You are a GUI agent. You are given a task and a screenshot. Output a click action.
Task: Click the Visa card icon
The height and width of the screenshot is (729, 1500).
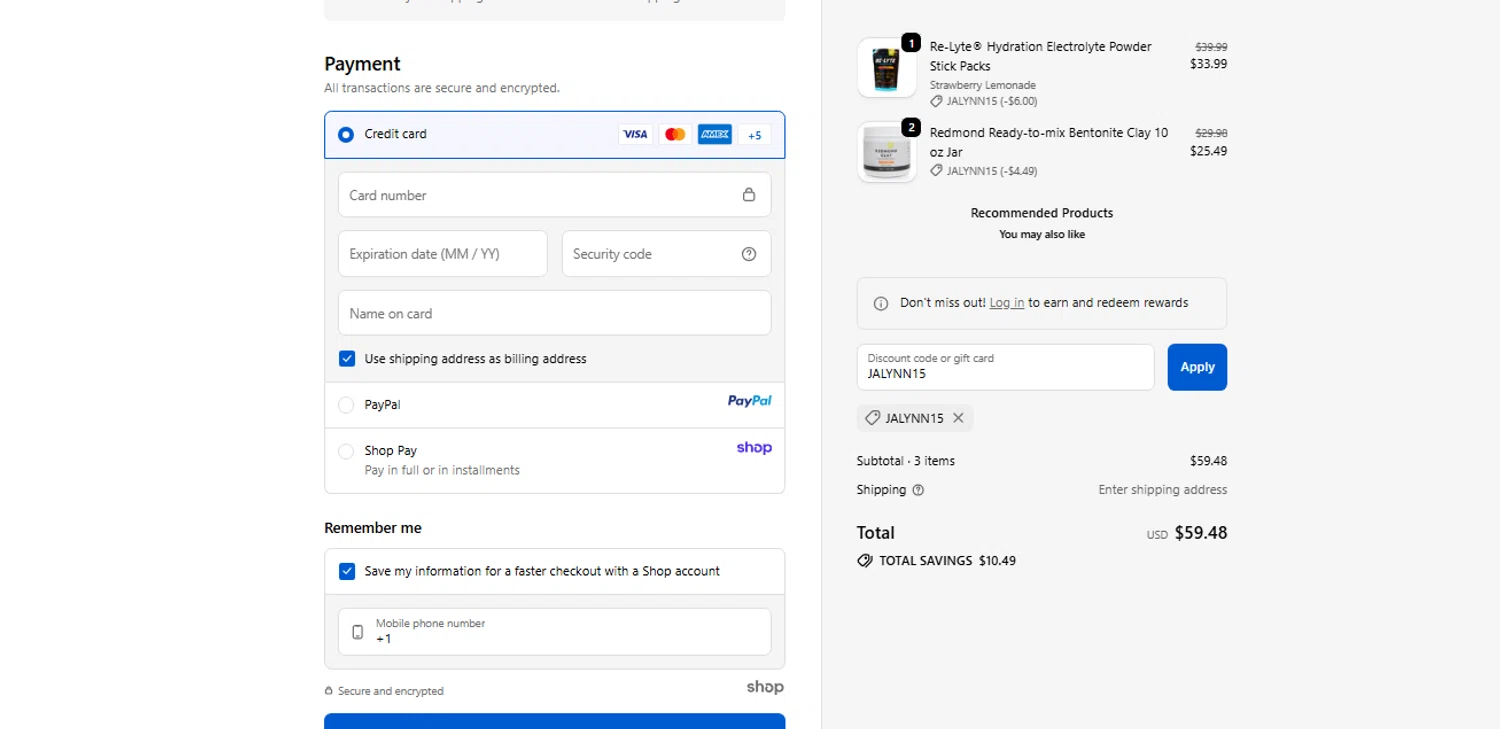[635, 134]
